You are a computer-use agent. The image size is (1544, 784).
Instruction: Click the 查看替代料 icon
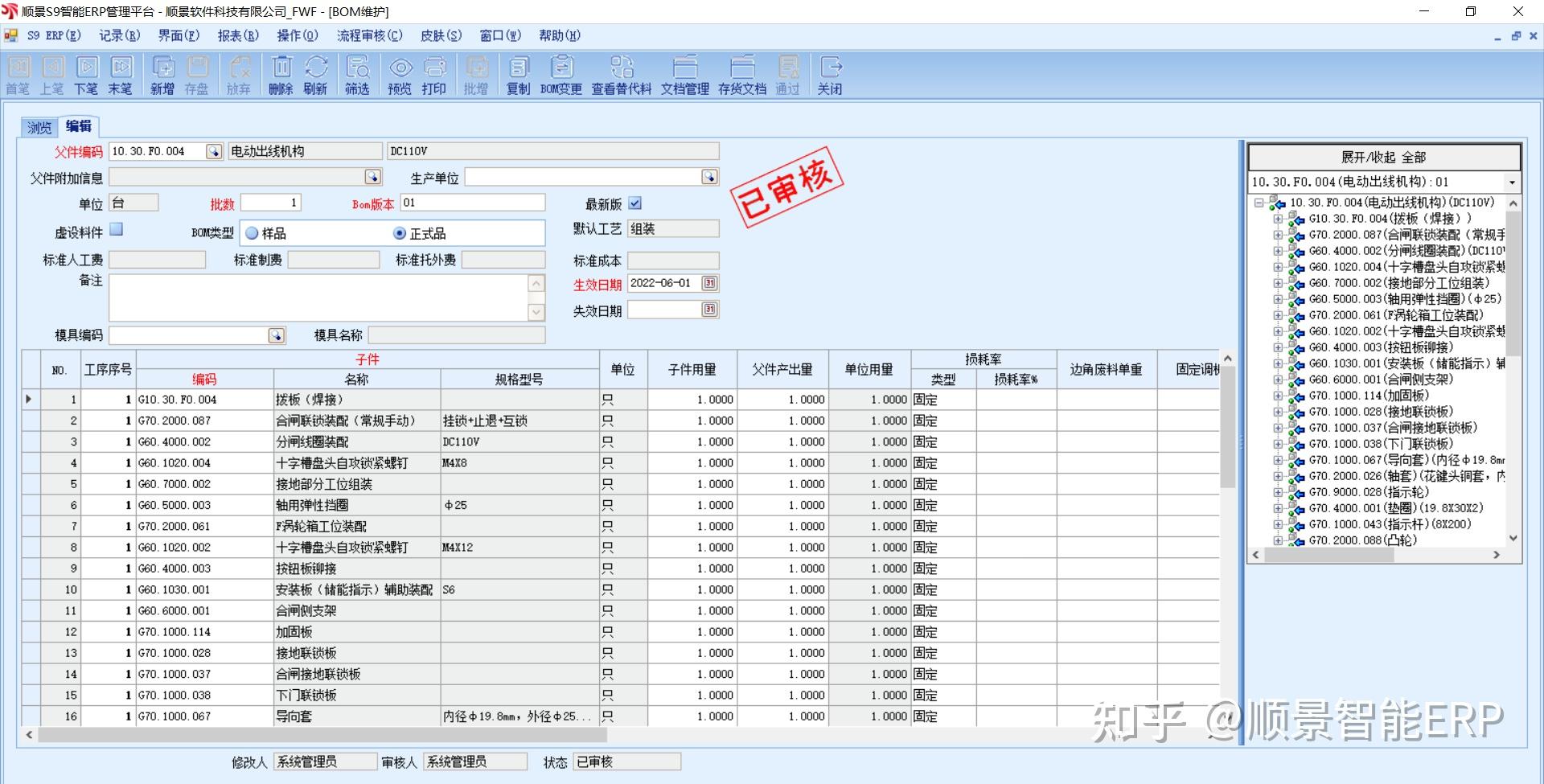622,74
